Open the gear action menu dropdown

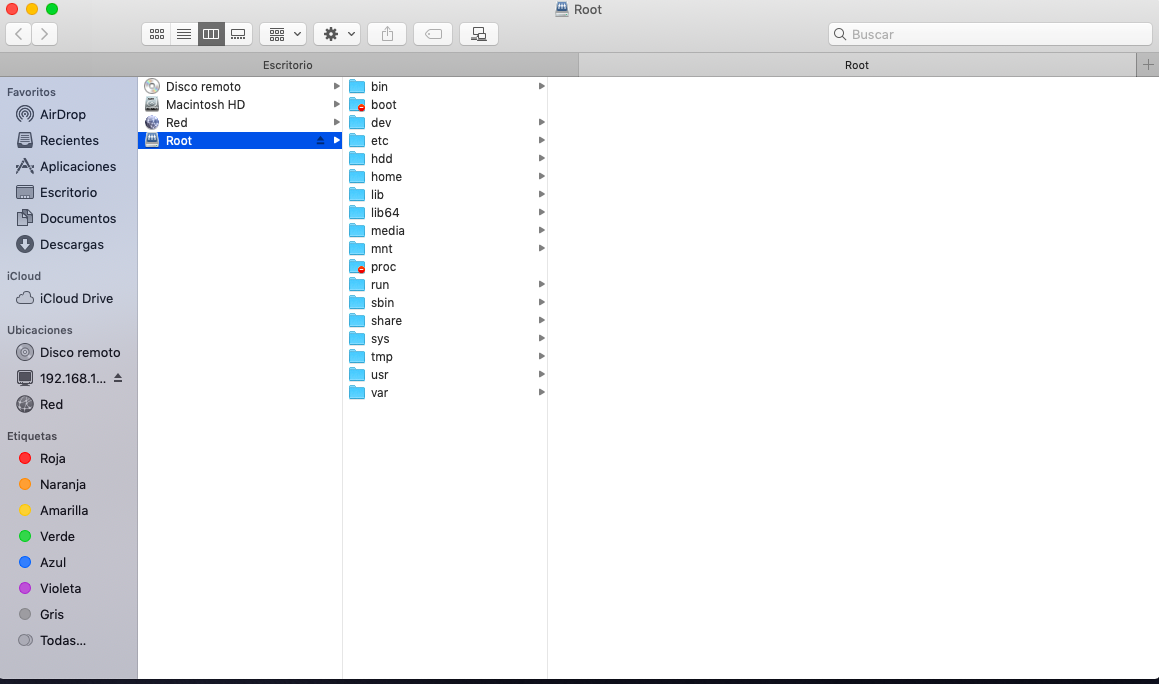[337, 34]
